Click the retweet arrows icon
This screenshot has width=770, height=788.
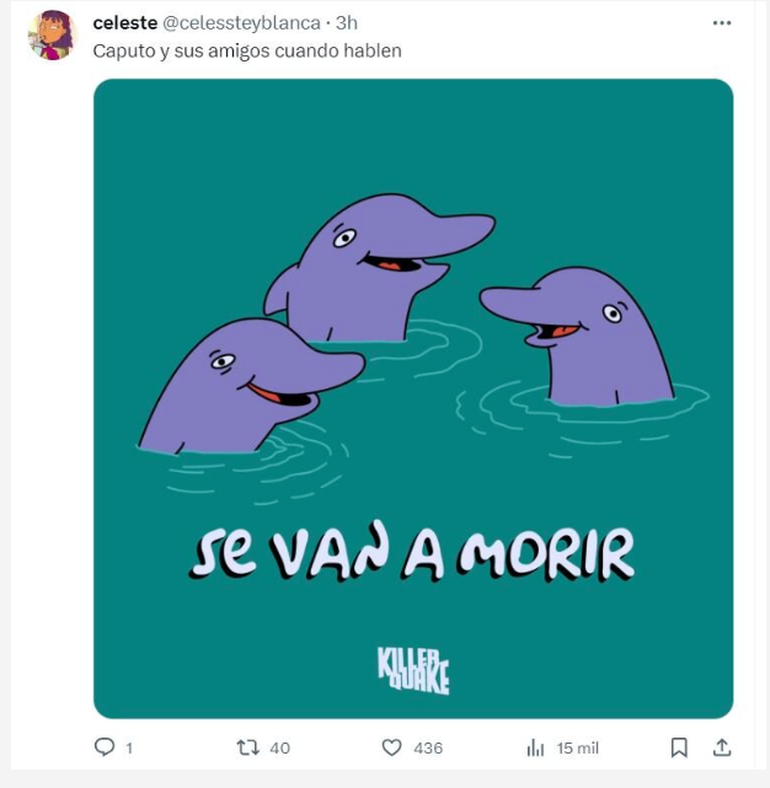tap(248, 748)
